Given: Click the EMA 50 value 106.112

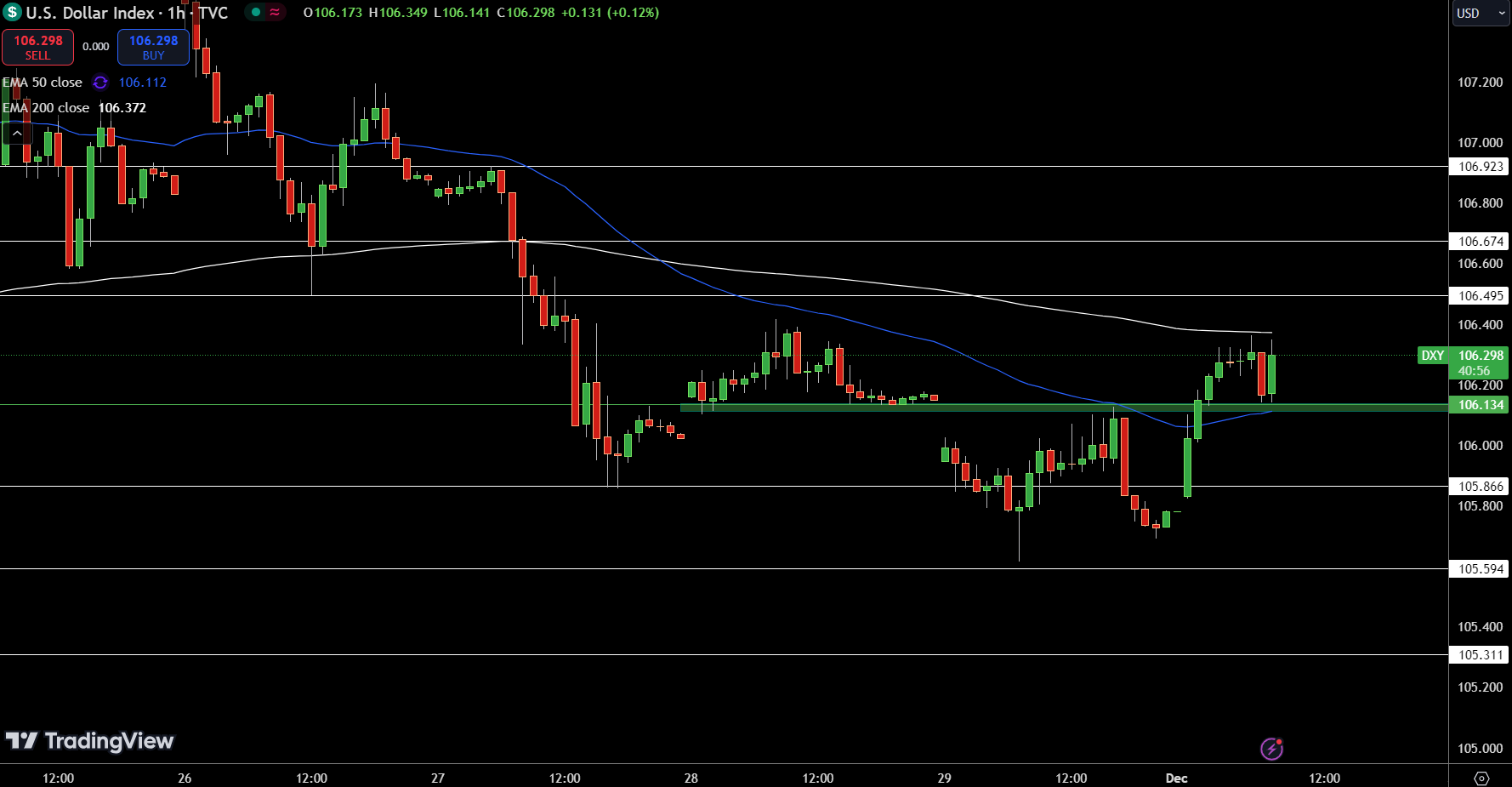Looking at the screenshot, I should (x=143, y=83).
